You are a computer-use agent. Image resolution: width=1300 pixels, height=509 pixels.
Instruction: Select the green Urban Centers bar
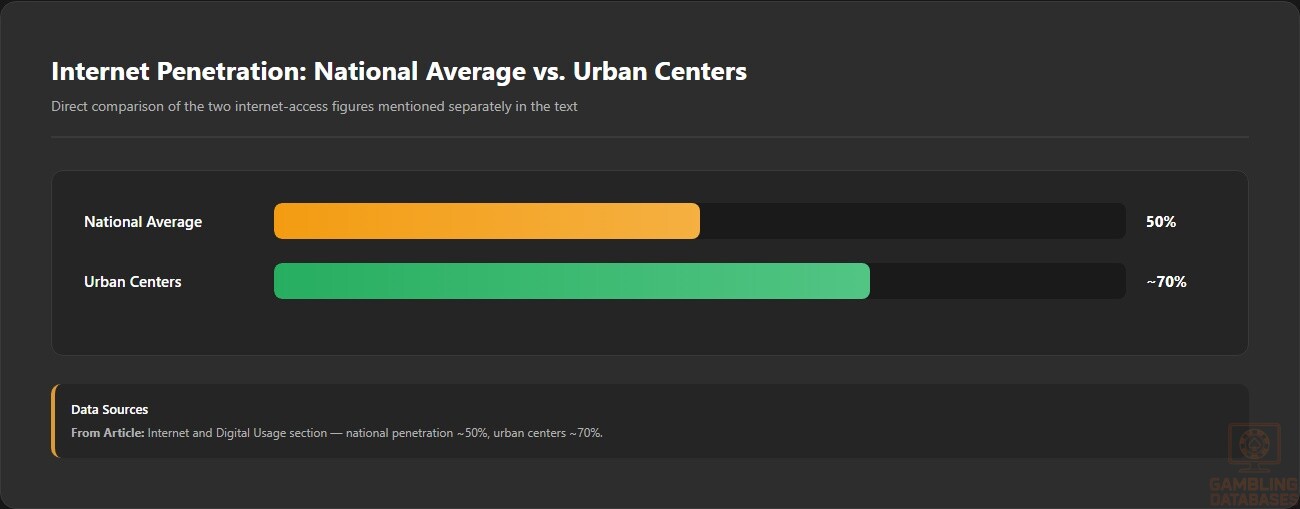click(x=572, y=281)
